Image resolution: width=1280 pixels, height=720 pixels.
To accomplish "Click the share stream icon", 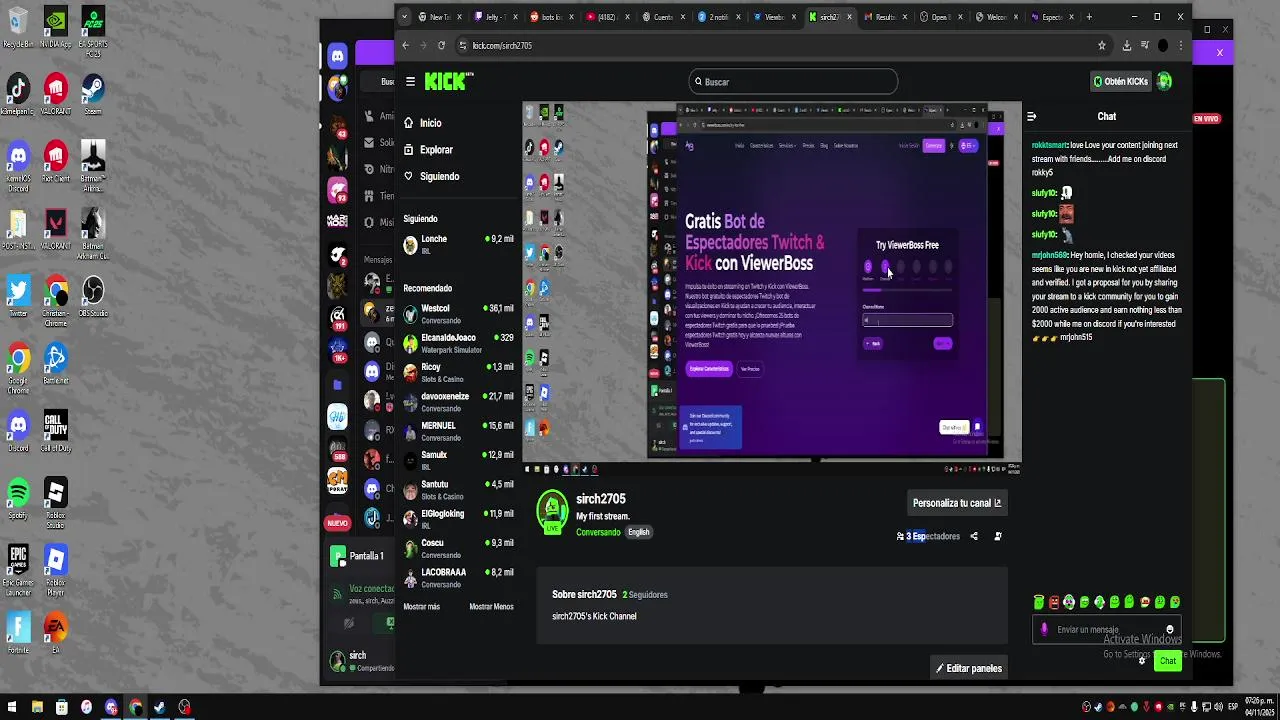I will coord(974,536).
